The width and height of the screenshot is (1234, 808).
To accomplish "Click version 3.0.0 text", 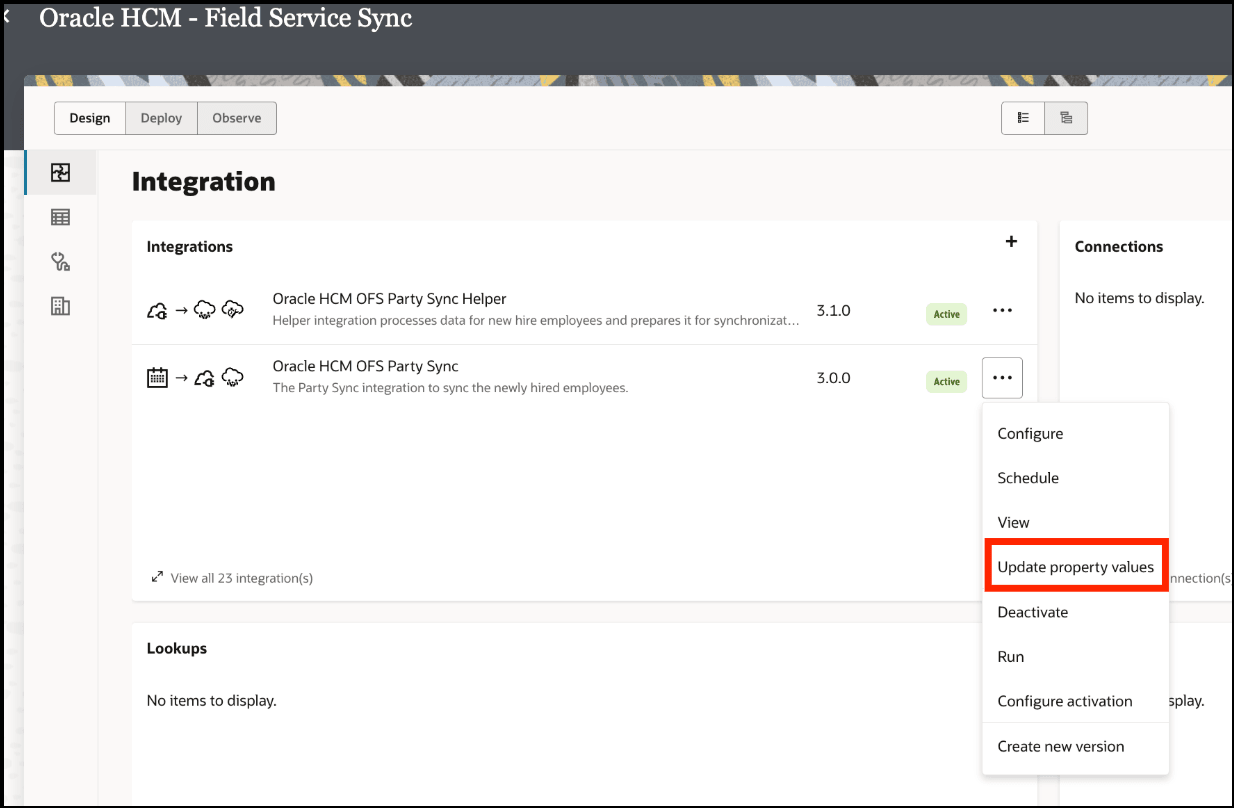I will point(834,378).
